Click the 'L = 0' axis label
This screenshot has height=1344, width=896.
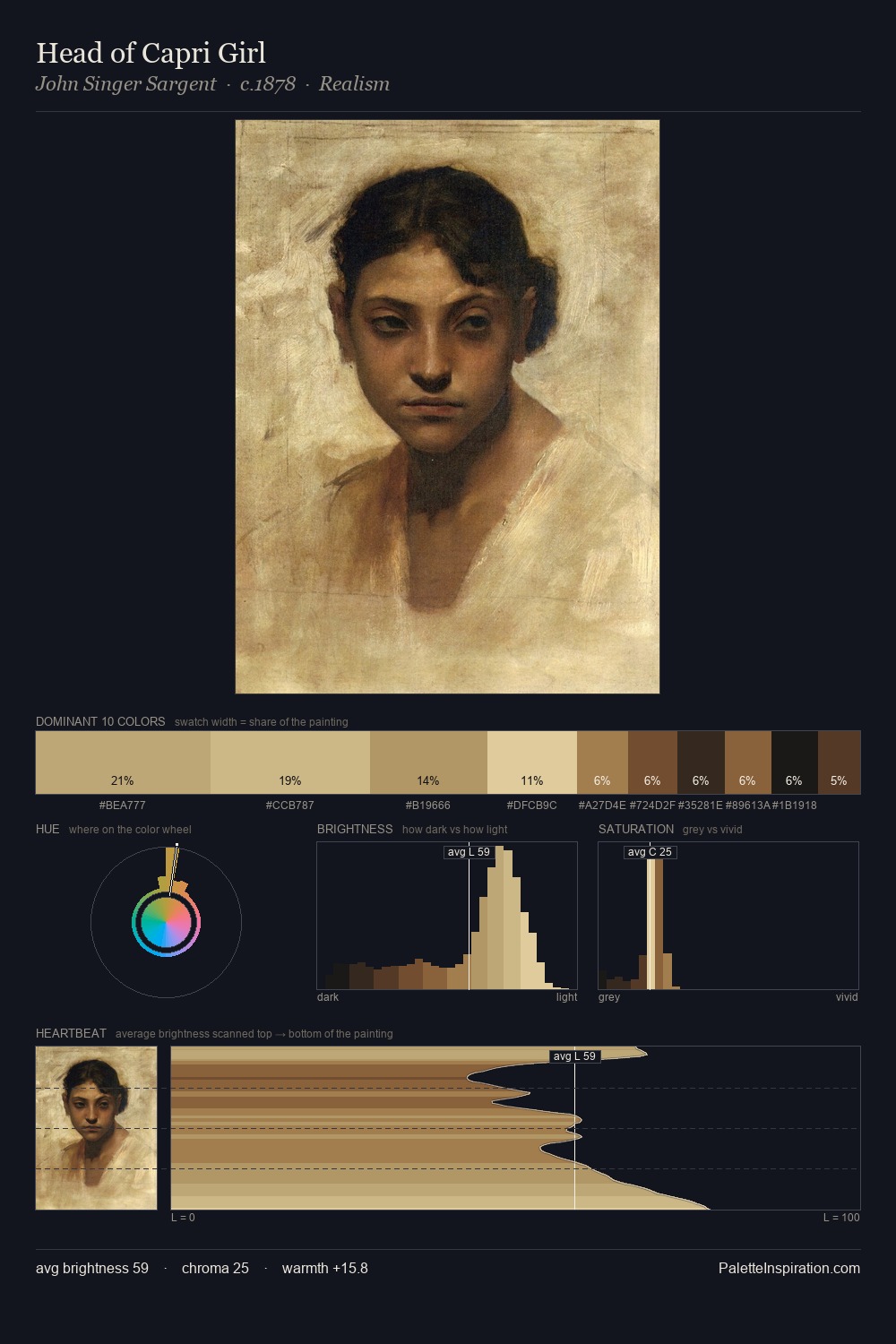coord(183,1218)
